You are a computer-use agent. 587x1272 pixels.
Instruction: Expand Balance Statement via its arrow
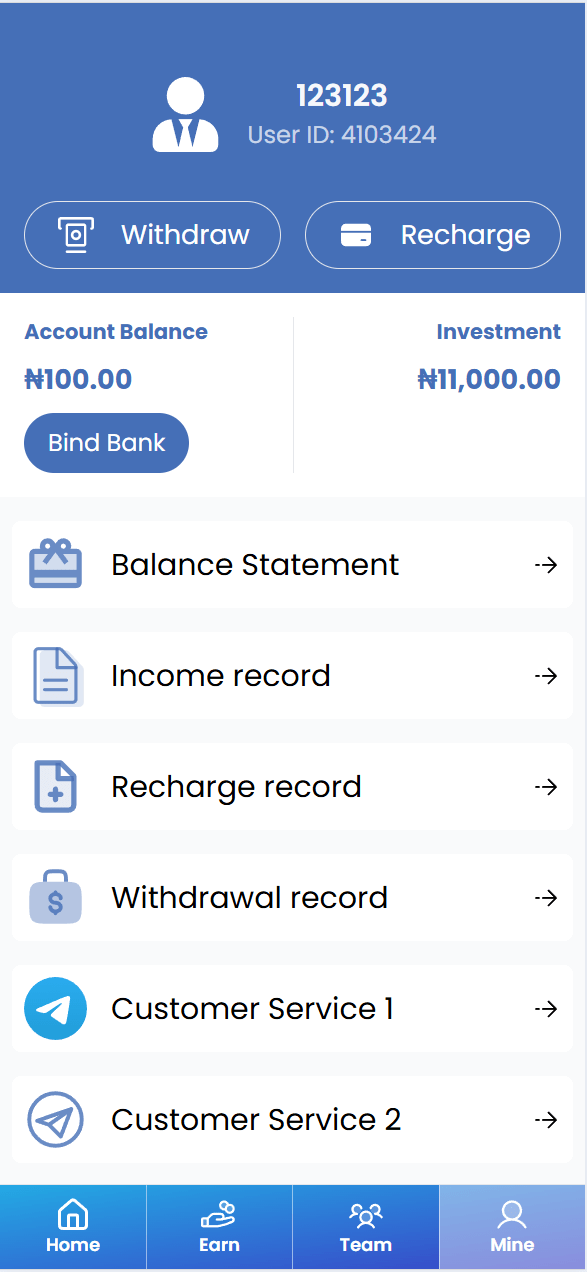point(546,565)
